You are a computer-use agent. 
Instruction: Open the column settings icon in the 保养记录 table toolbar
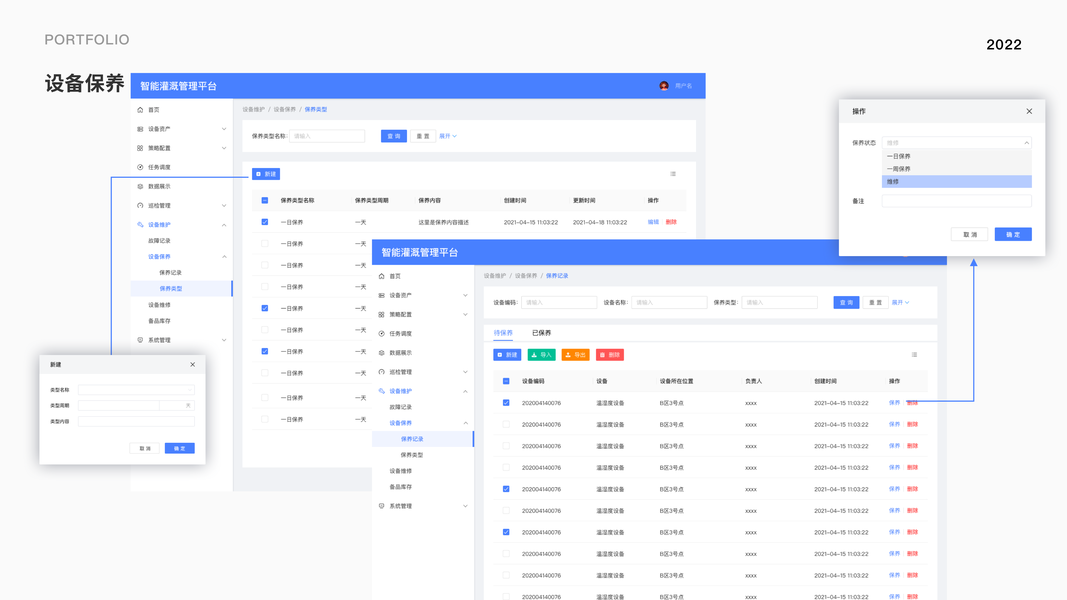coord(915,354)
